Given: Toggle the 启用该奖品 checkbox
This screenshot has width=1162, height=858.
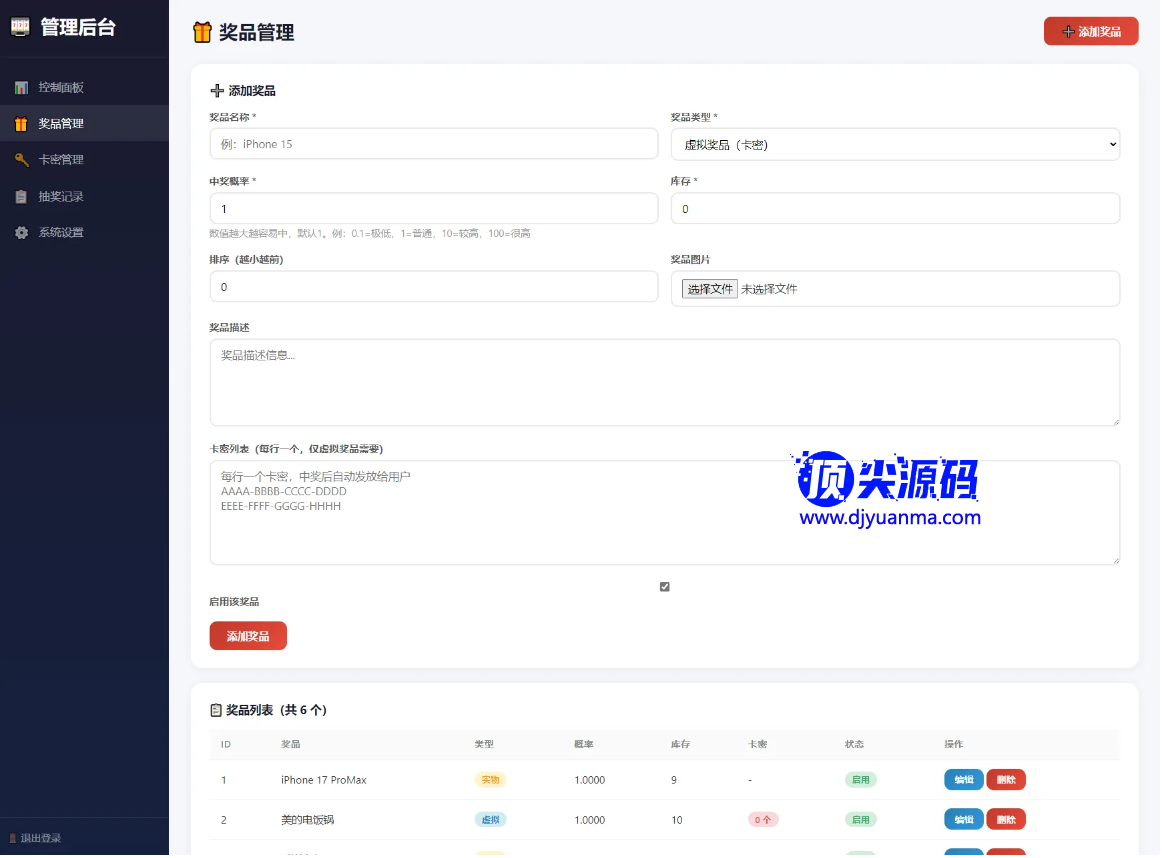Looking at the screenshot, I should coord(665,587).
